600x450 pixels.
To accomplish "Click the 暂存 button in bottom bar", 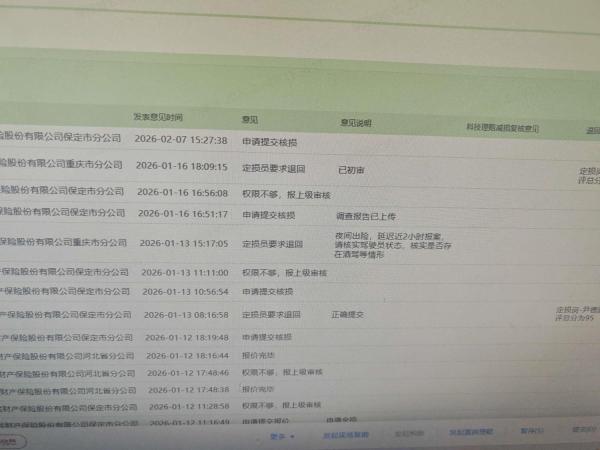I will (x=532, y=431).
